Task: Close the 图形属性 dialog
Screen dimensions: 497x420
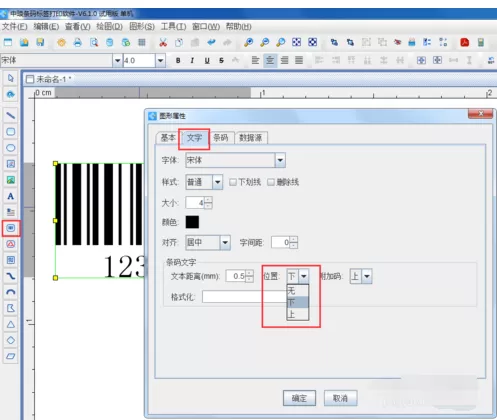Action: click(480, 114)
